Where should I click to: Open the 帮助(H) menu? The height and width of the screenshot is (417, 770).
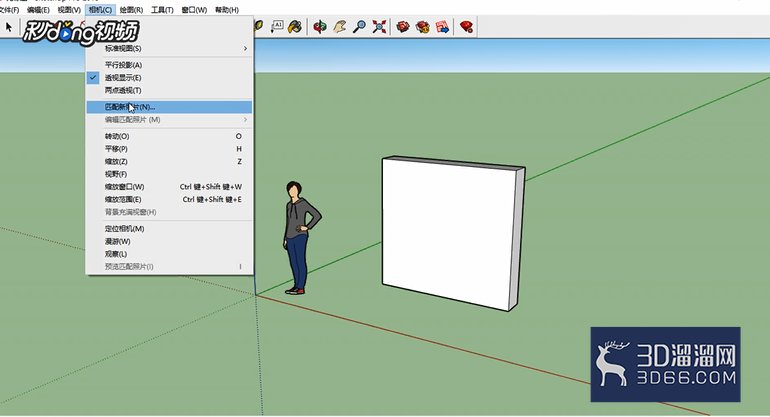tap(226, 10)
